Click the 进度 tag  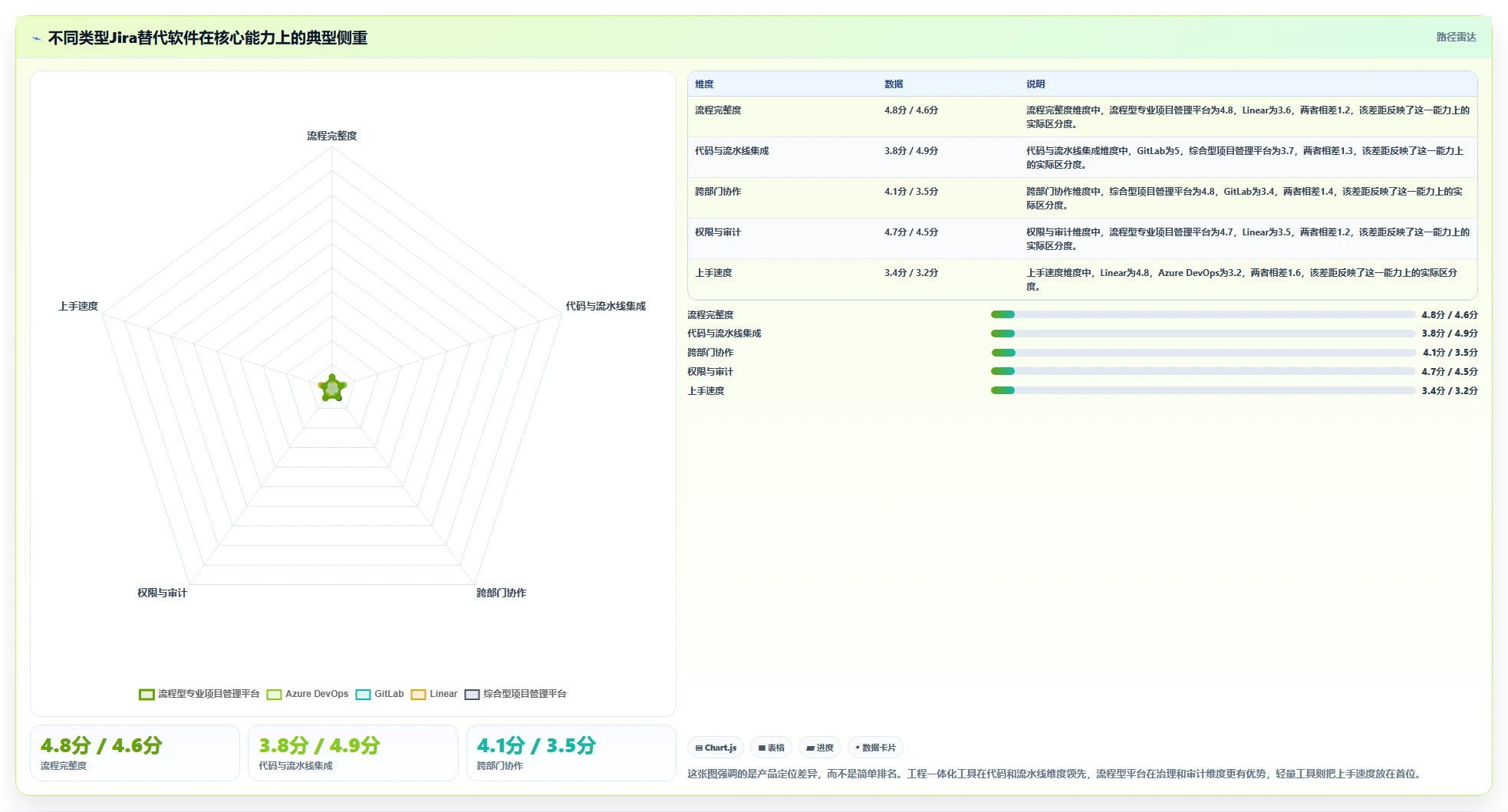pyautogui.click(x=820, y=748)
